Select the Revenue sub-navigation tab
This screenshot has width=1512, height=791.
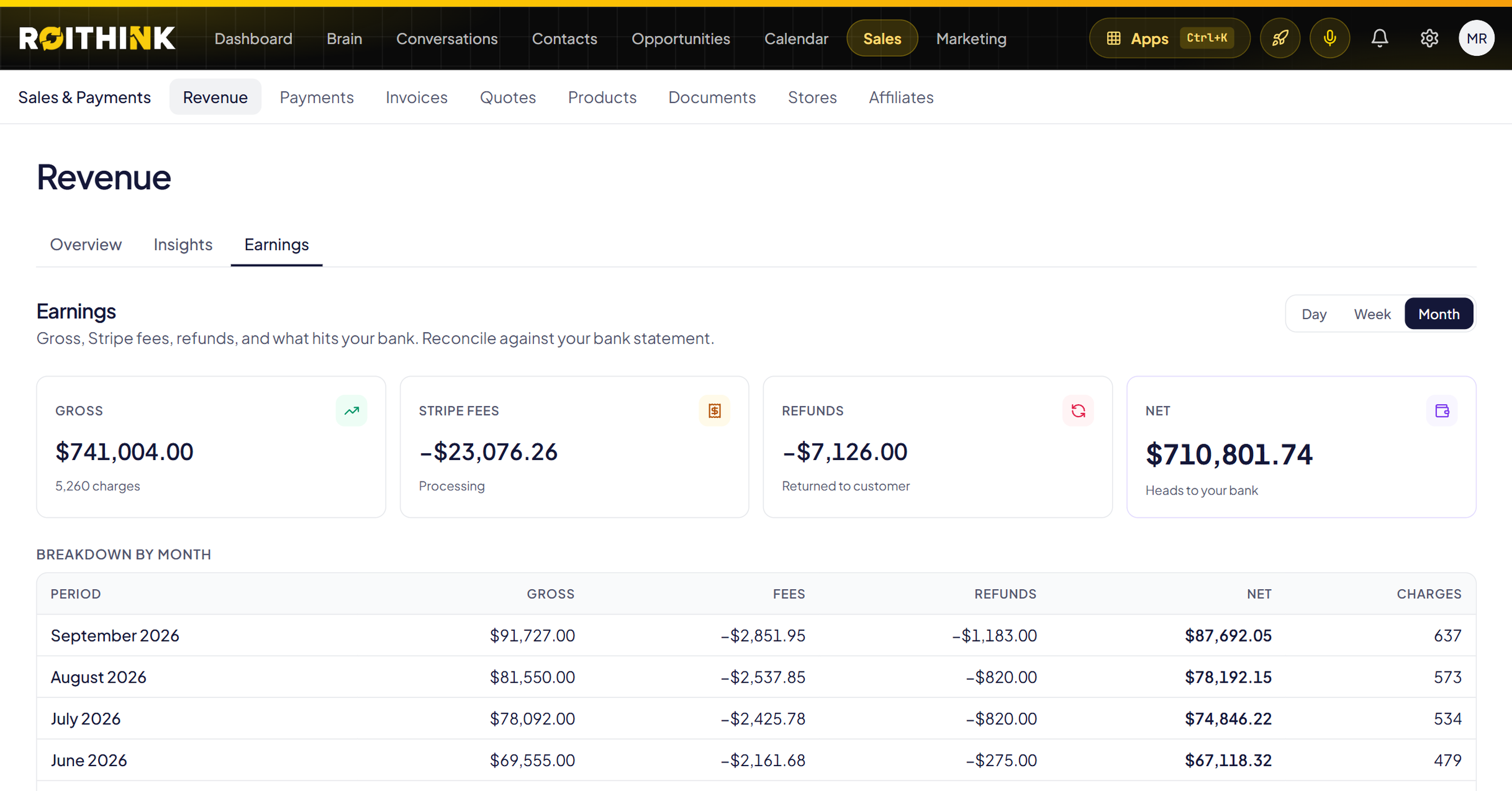tap(215, 98)
